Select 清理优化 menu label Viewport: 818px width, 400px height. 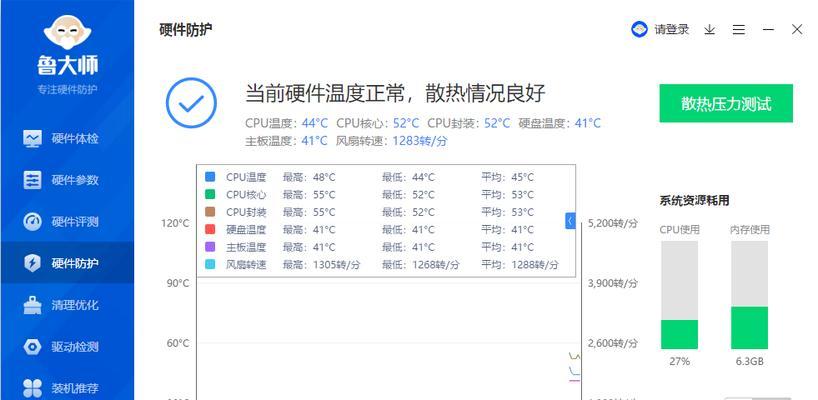[x=75, y=305]
